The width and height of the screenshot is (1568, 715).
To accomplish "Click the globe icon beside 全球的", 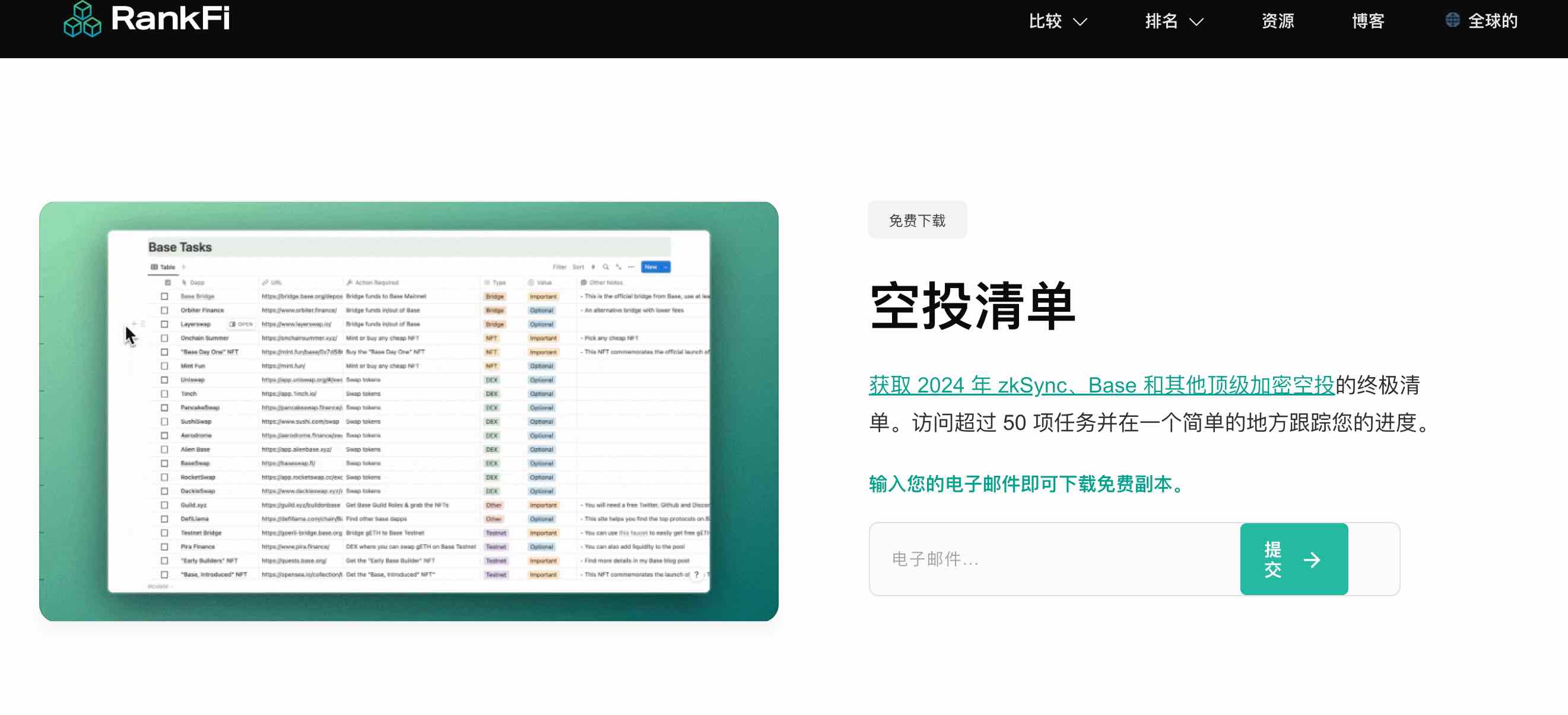I will point(1452,20).
